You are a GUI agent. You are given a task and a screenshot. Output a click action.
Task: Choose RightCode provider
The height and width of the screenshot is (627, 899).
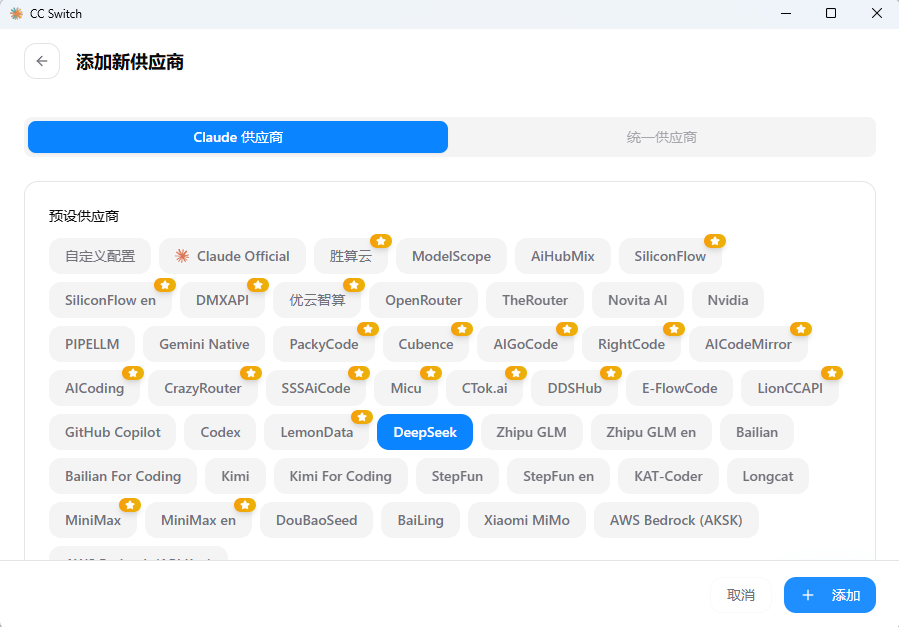[631, 344]
